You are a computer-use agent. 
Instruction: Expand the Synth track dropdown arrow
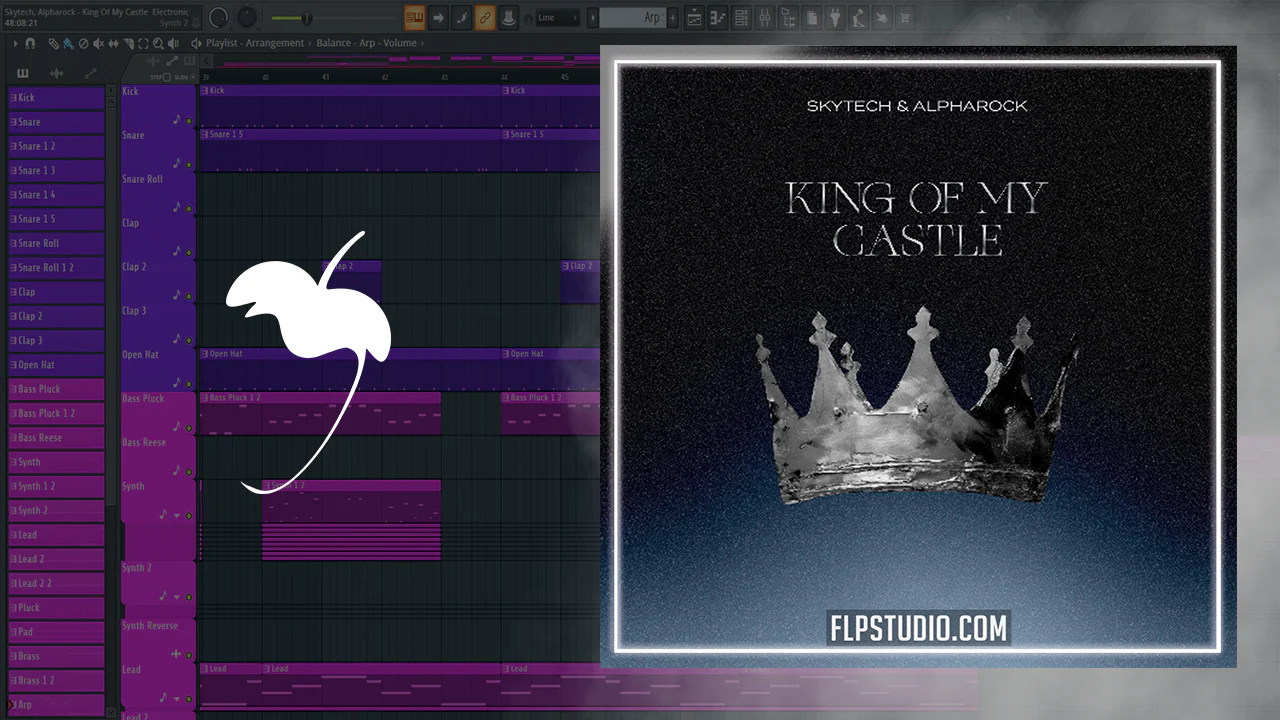tap(177, 516)
